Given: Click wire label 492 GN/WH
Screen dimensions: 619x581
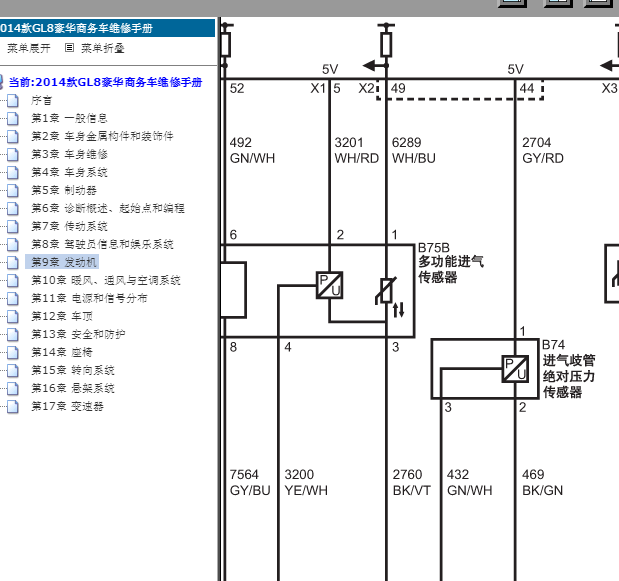Looking at the screenshot, I should (x=252, y=150).
